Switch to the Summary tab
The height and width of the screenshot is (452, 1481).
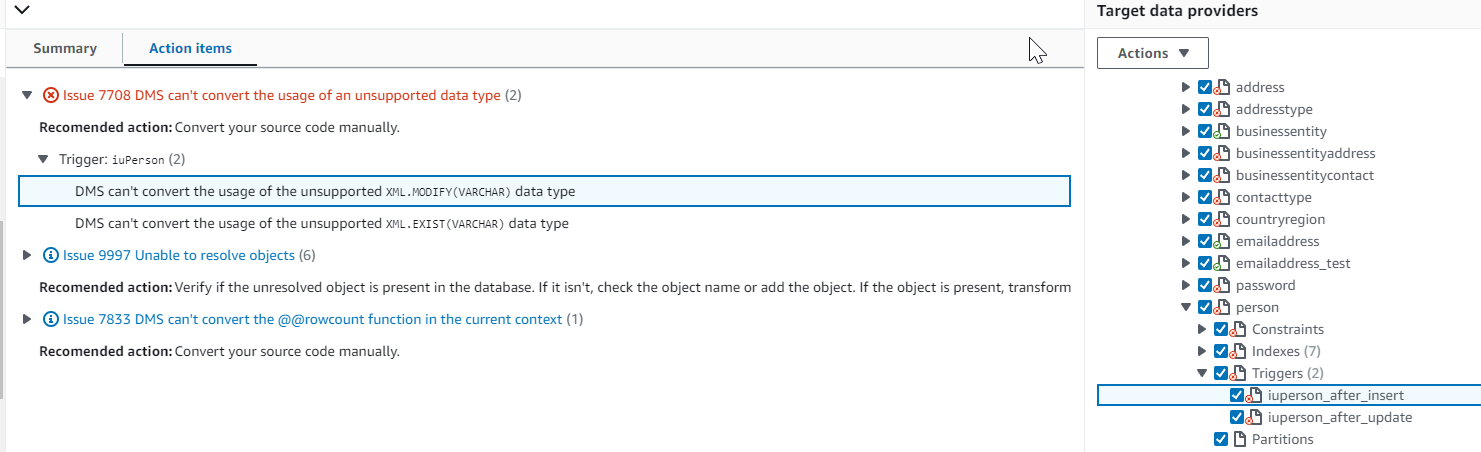(x=65, y=48)
